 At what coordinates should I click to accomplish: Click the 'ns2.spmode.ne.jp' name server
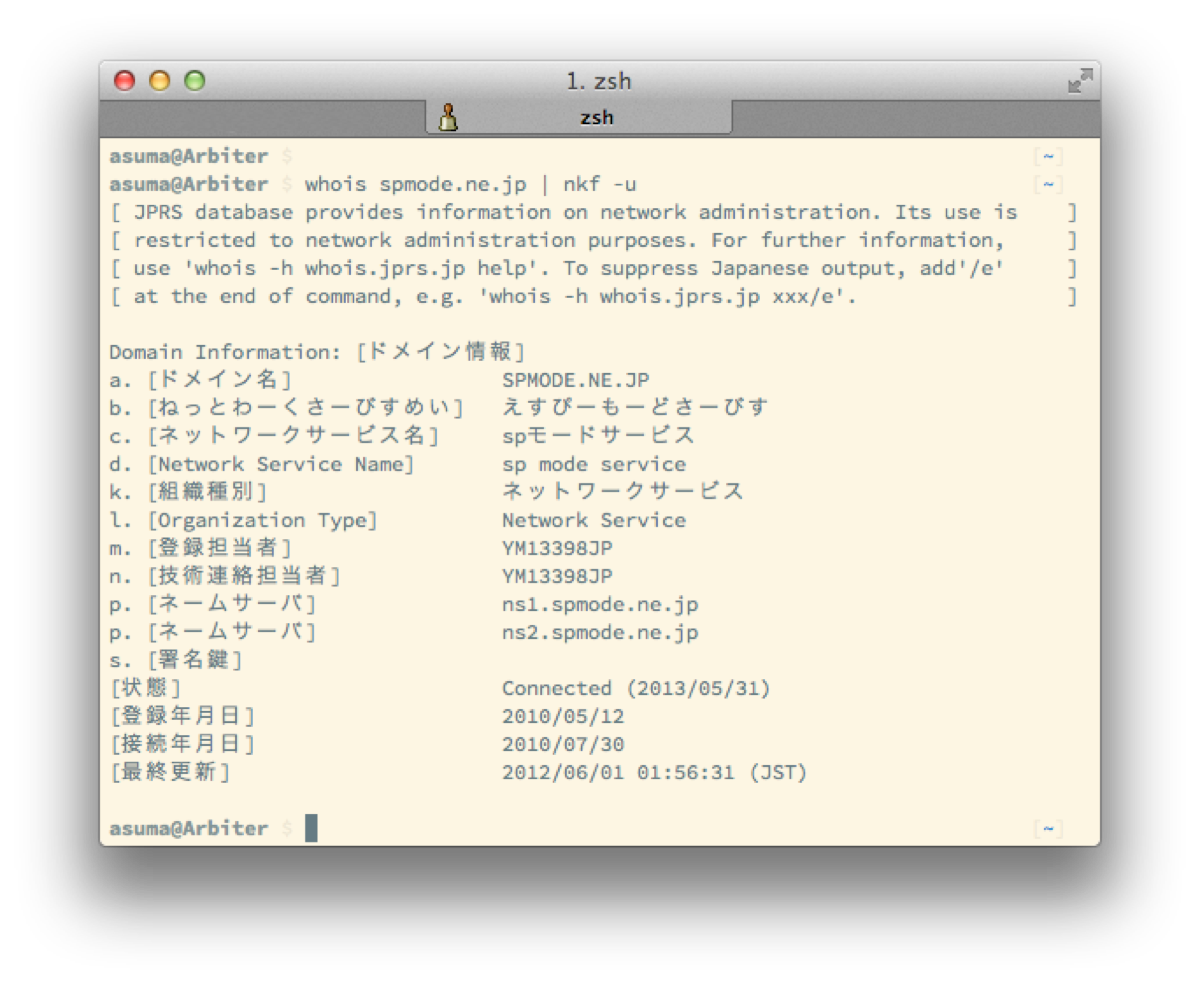(x=600, y=633)
